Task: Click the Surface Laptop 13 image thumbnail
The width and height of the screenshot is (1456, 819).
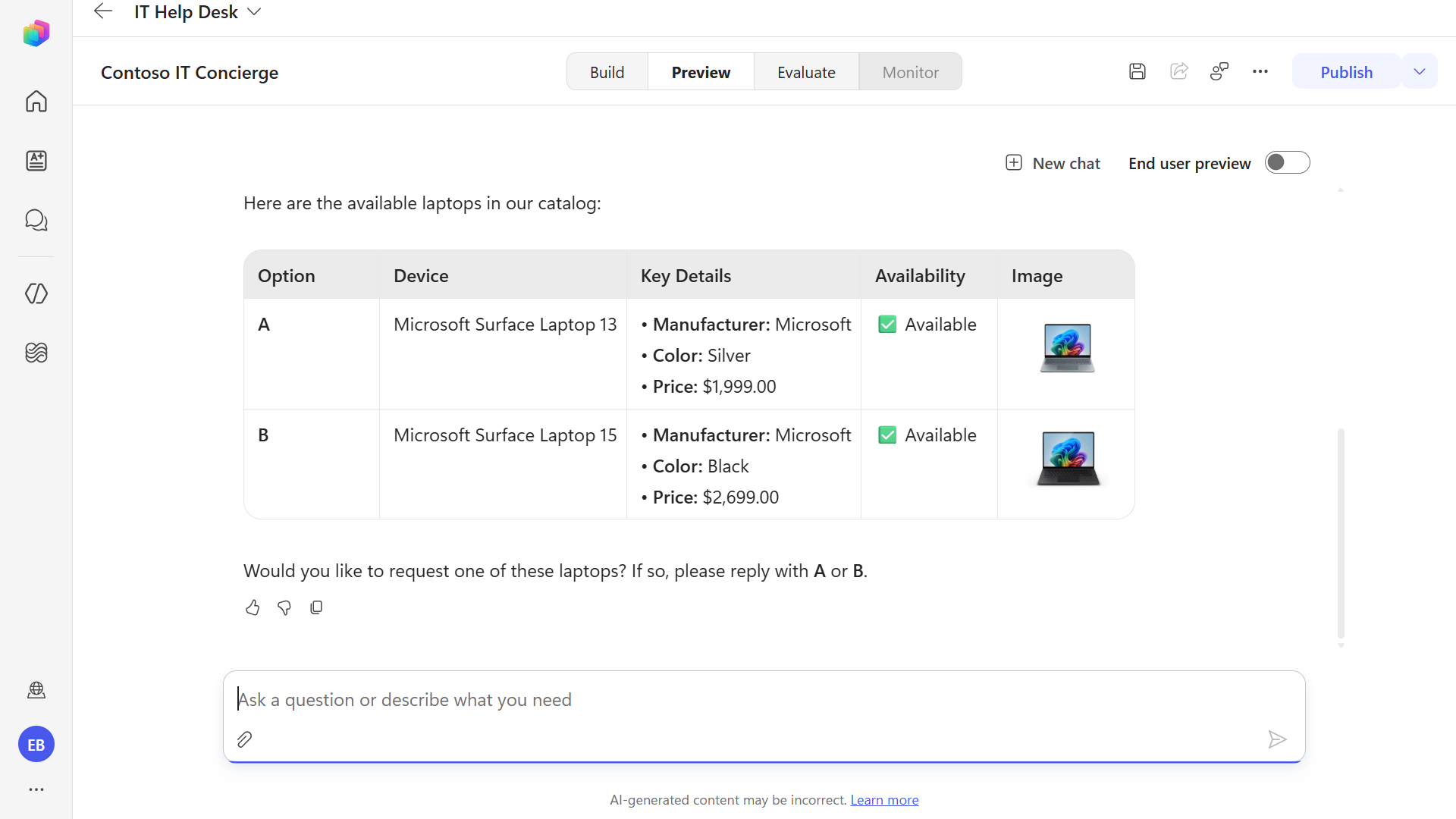Action: (1067, 348)
